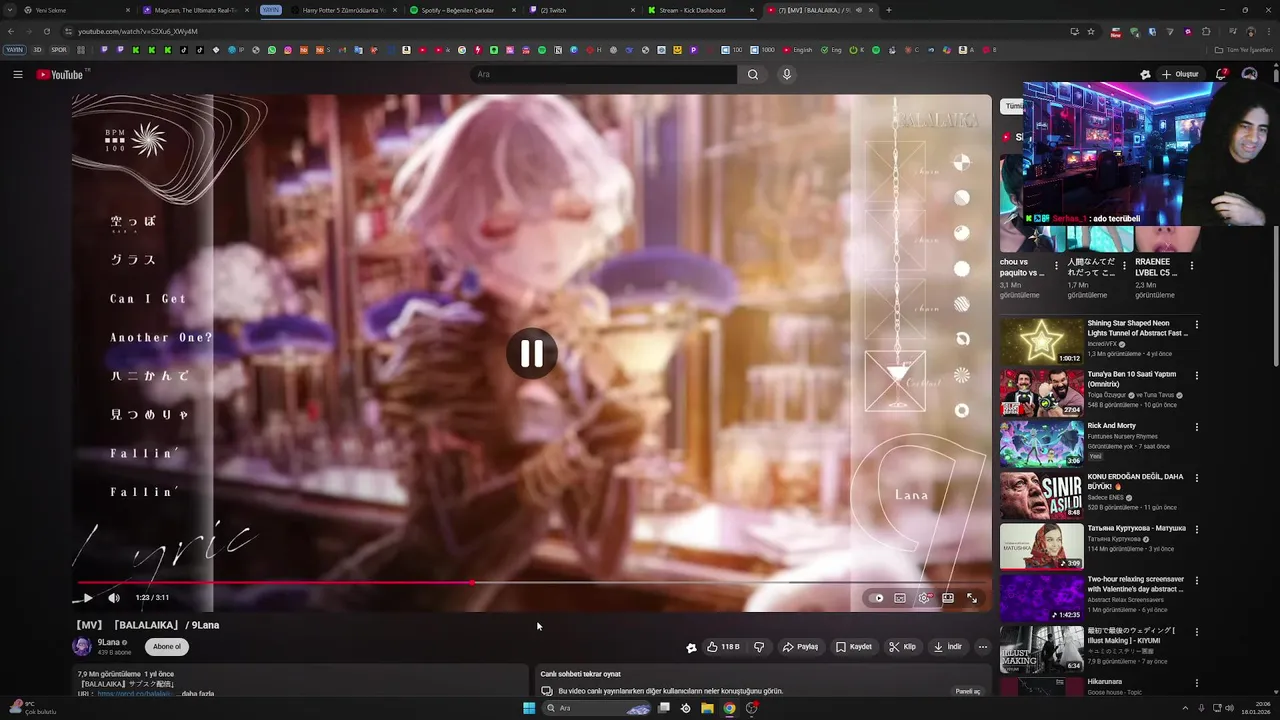Screen dimensions: 1280x720
Task: Go back with browser back arrow
Action: (11, 31)
